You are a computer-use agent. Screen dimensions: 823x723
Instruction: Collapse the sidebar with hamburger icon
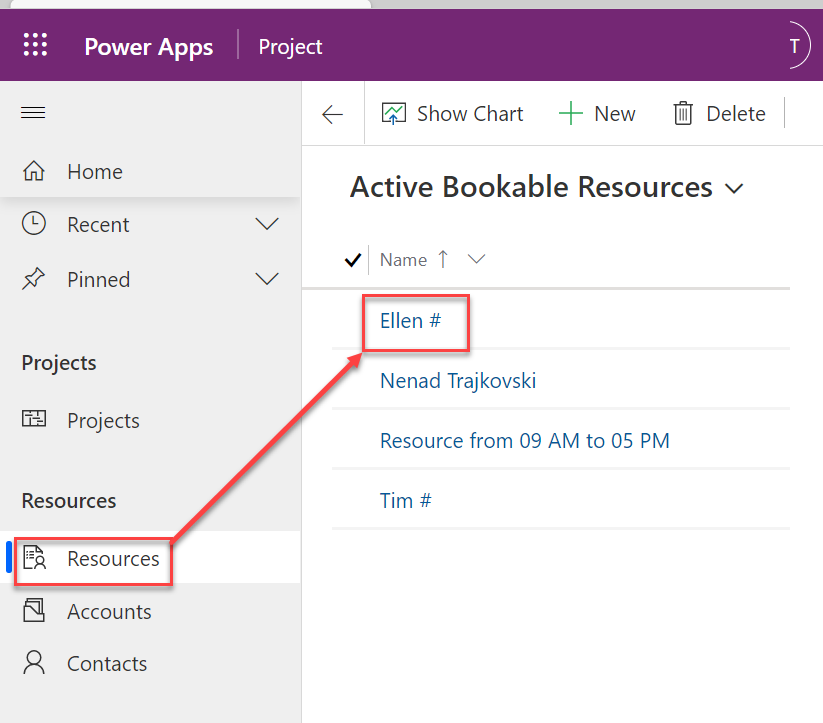(x=33, y=113)
